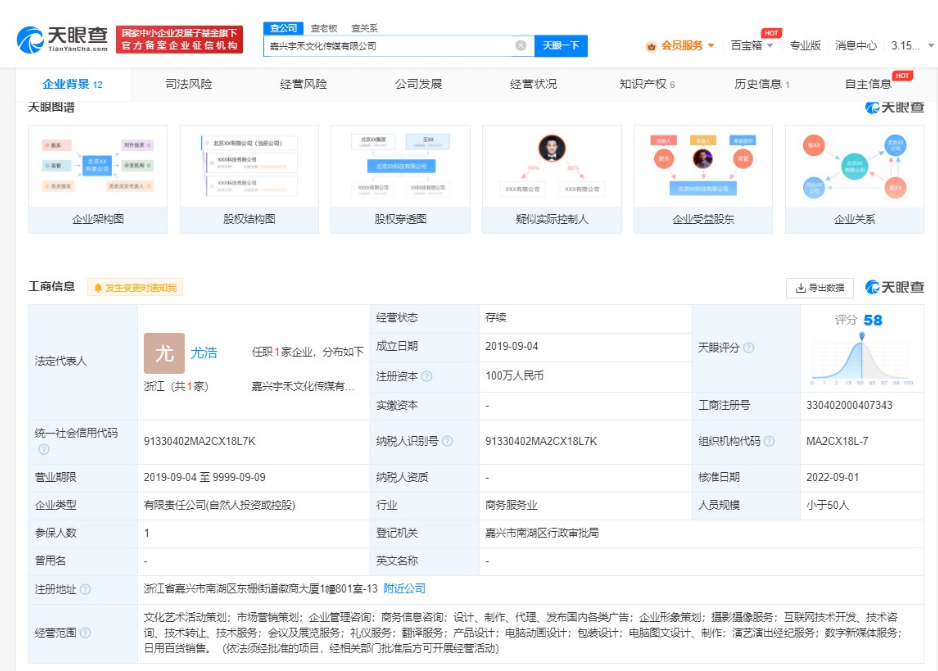Screen dimensions: 938x671
Task: Open the 企业背景 tab
Action: click(72, 84)
